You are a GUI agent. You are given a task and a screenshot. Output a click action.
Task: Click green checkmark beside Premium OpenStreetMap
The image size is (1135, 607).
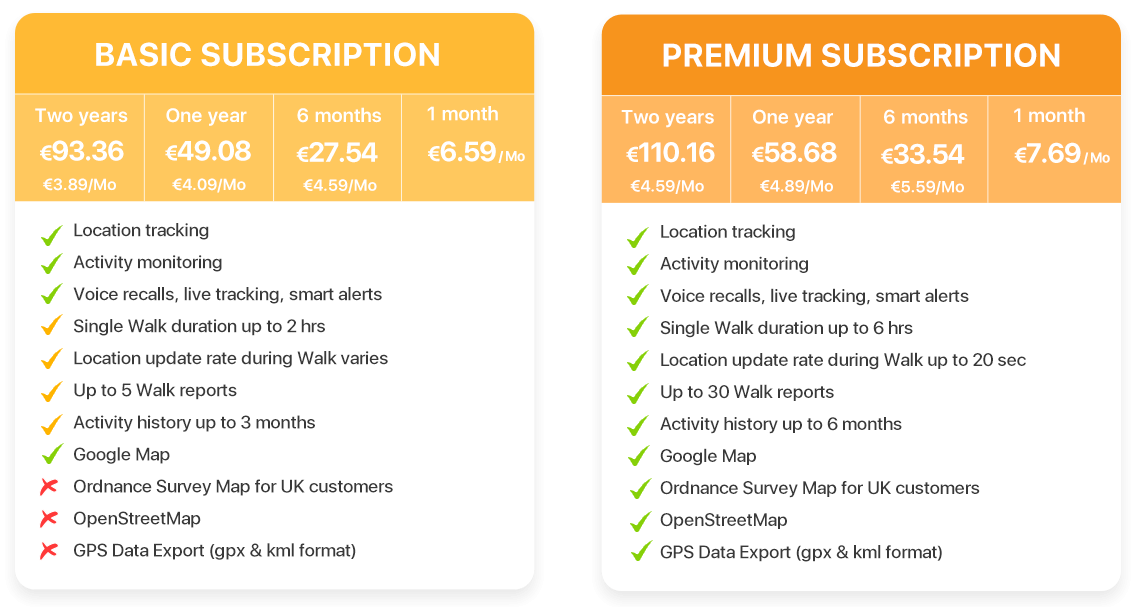tap(639, 520)
